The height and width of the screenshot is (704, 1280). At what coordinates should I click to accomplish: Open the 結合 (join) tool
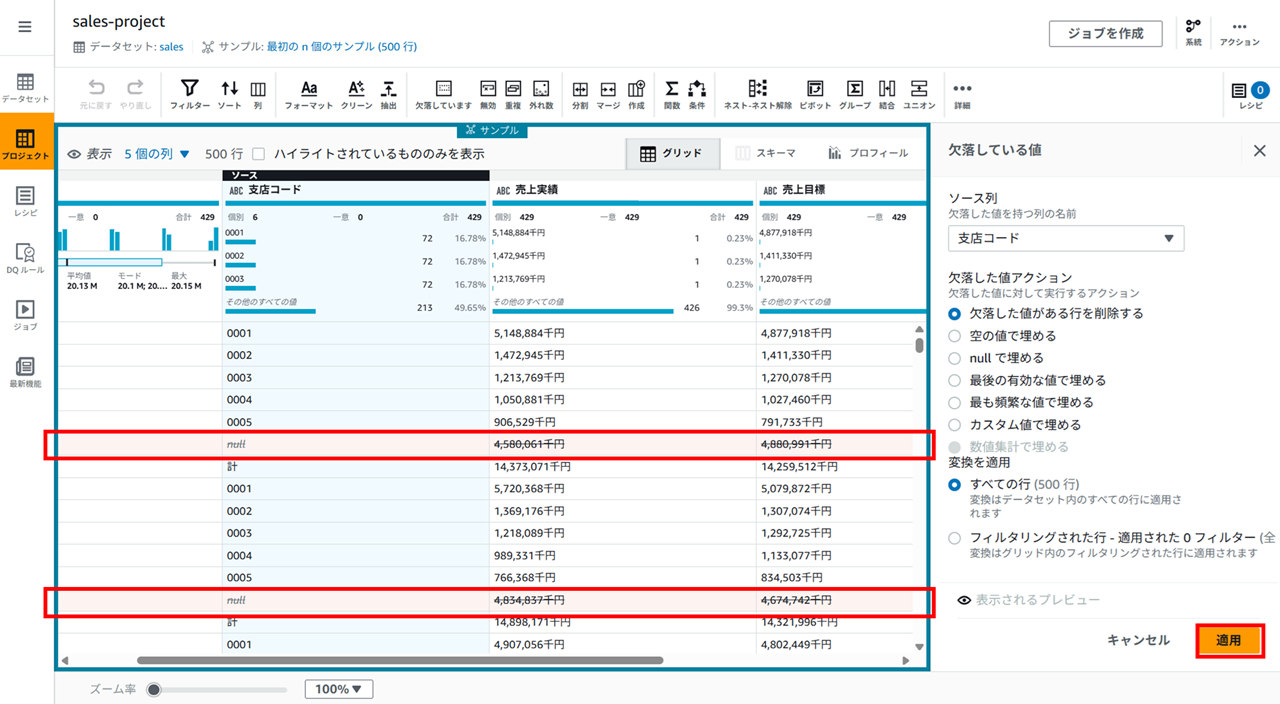tap(887, 94)
